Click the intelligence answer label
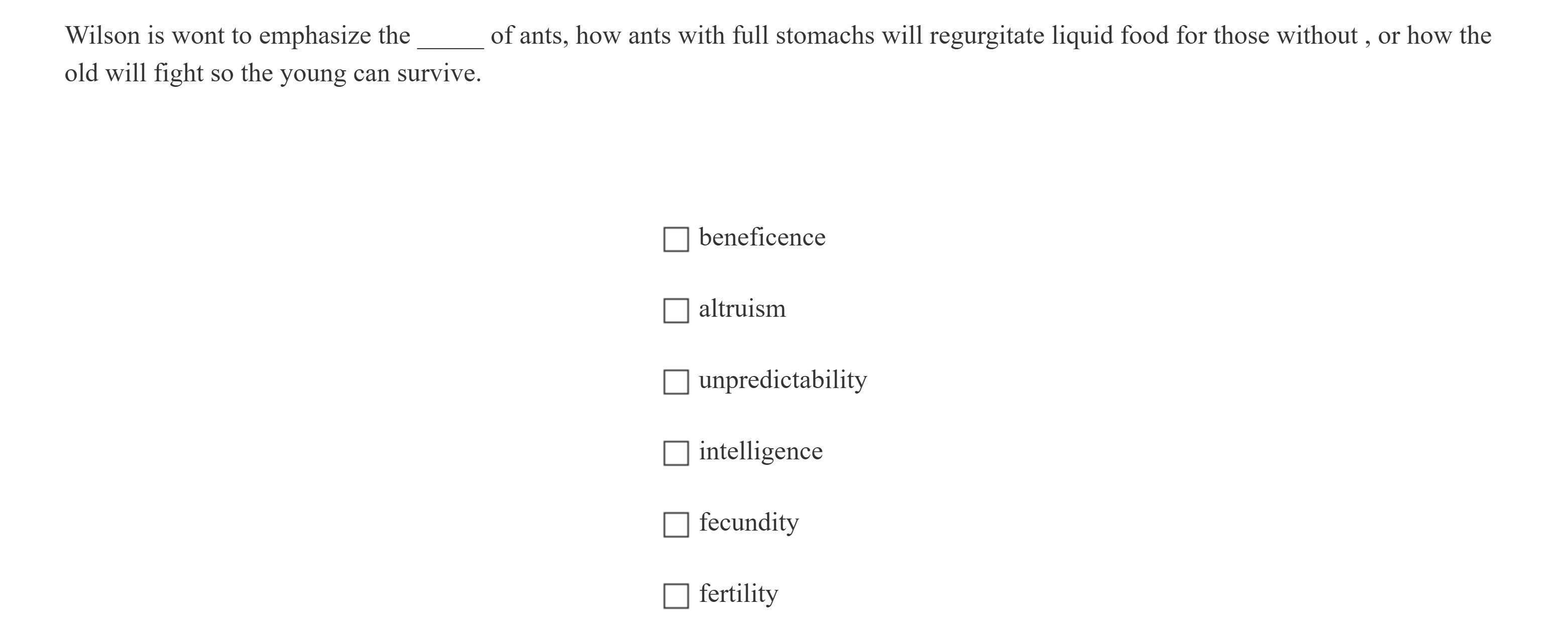 [760, 451]
